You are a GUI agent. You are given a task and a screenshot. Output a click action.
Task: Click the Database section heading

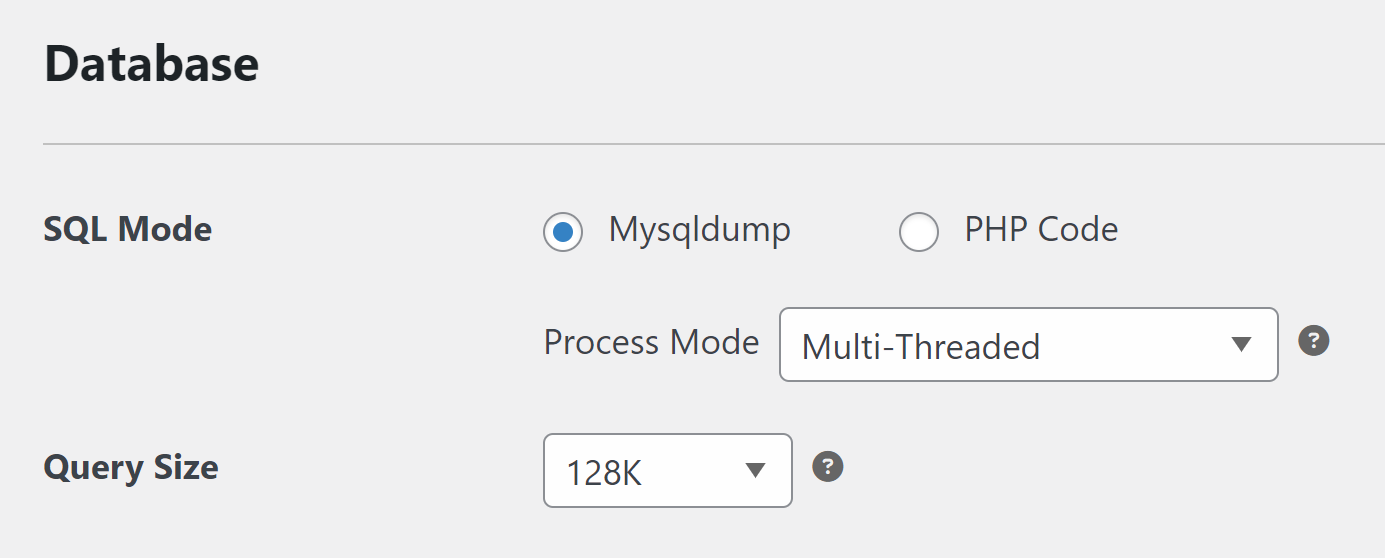[x=152, y=65]
